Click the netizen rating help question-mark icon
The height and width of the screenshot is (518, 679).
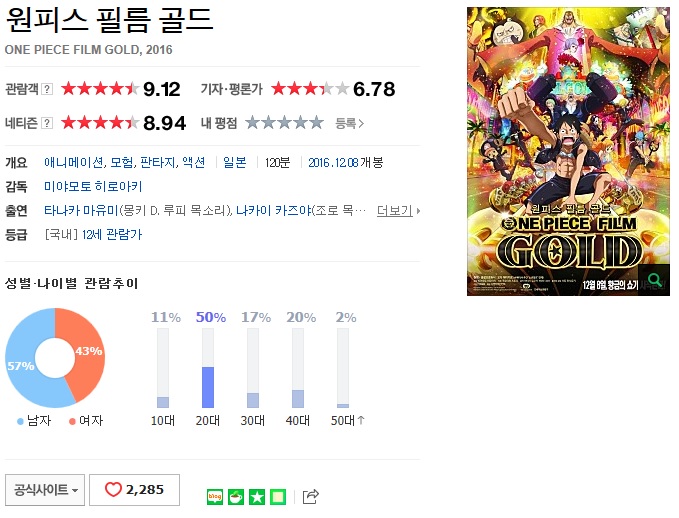(x=47, y=123)
